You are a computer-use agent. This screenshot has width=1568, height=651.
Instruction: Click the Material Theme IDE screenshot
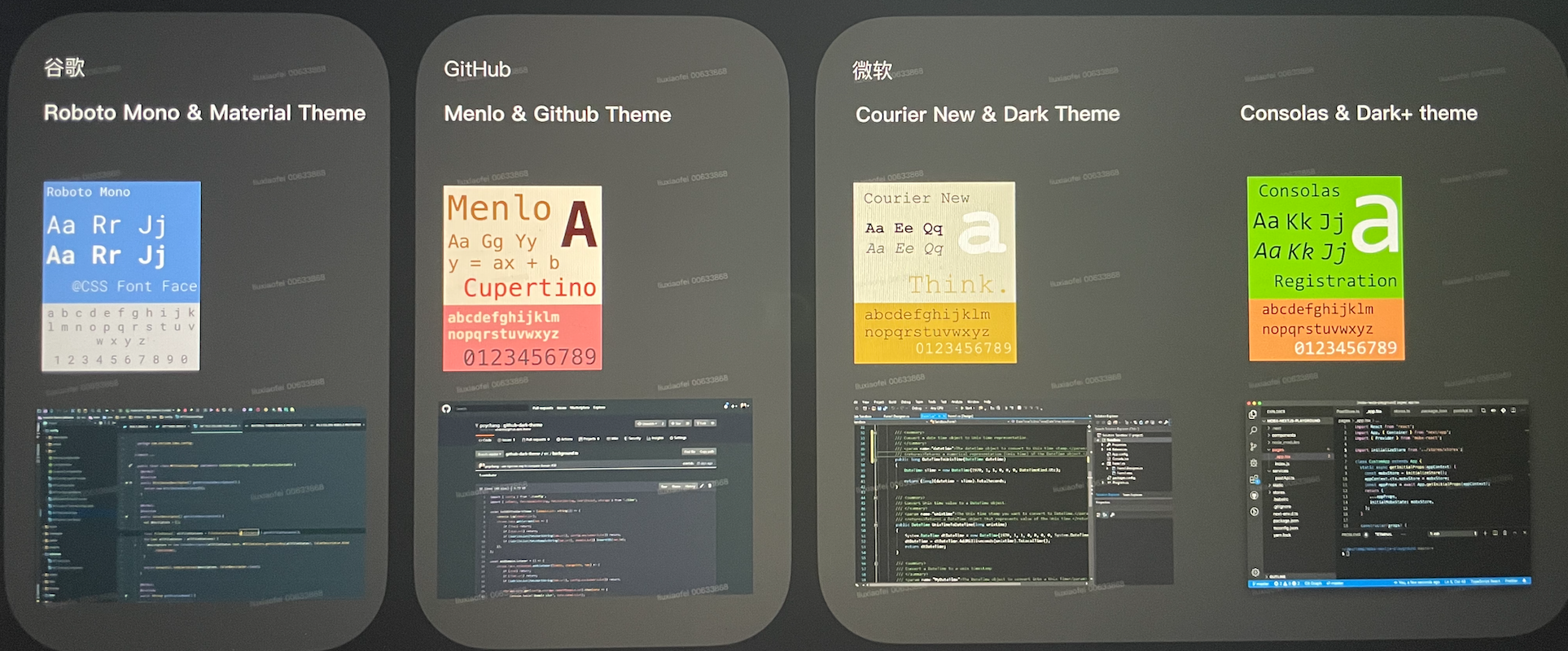point(201,505)
